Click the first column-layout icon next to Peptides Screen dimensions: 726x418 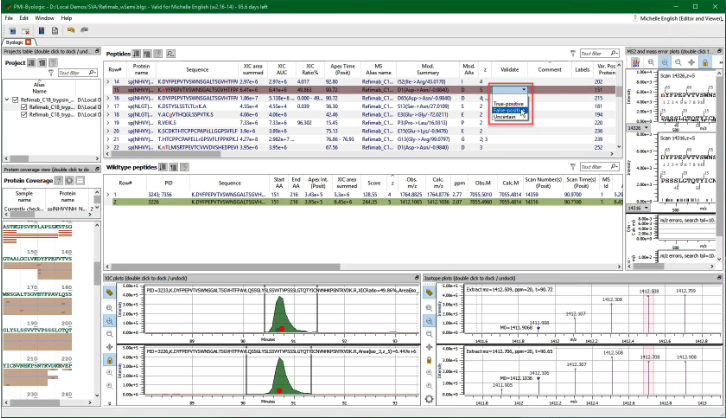[x=137, y=54]
